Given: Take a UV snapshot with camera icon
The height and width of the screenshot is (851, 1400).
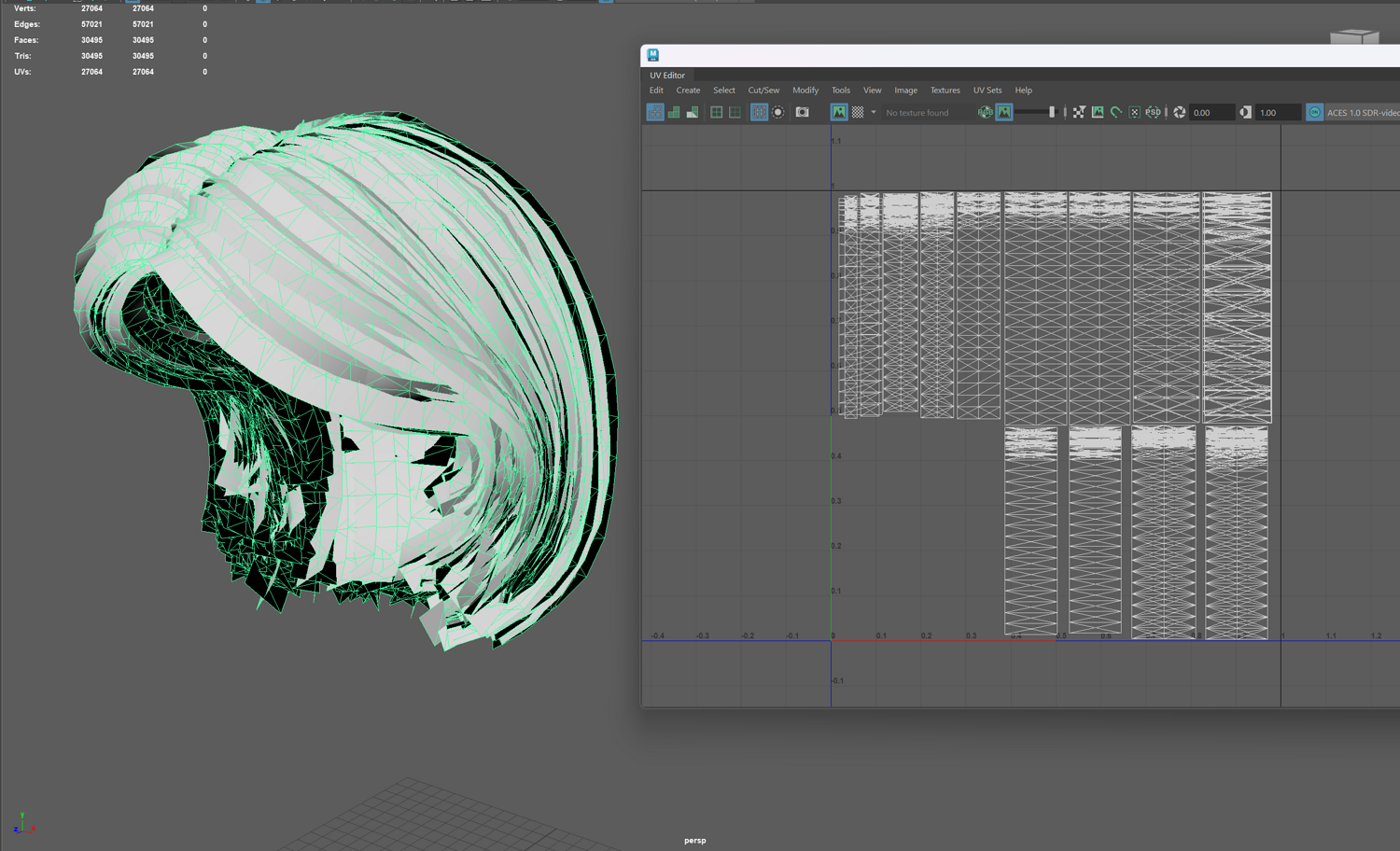Looking at the screenshot, I should pos(802,112).
